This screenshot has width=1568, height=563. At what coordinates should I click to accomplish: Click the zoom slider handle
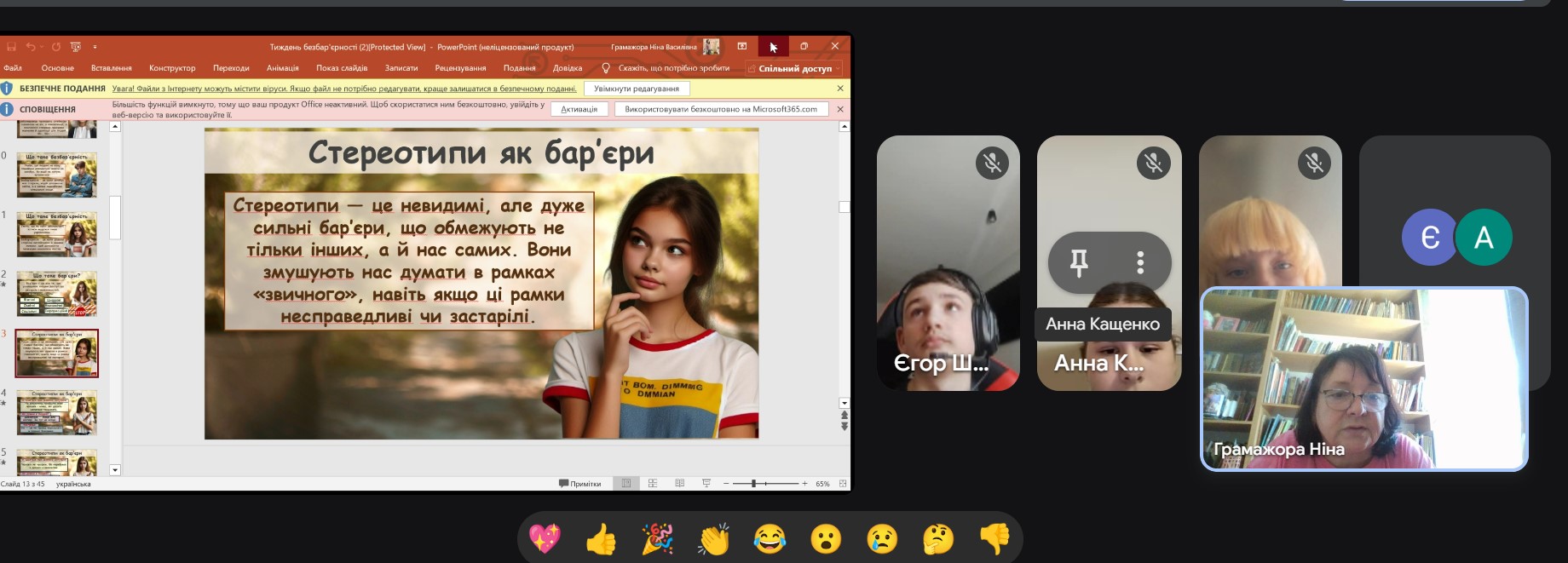(x=753, y=484)
